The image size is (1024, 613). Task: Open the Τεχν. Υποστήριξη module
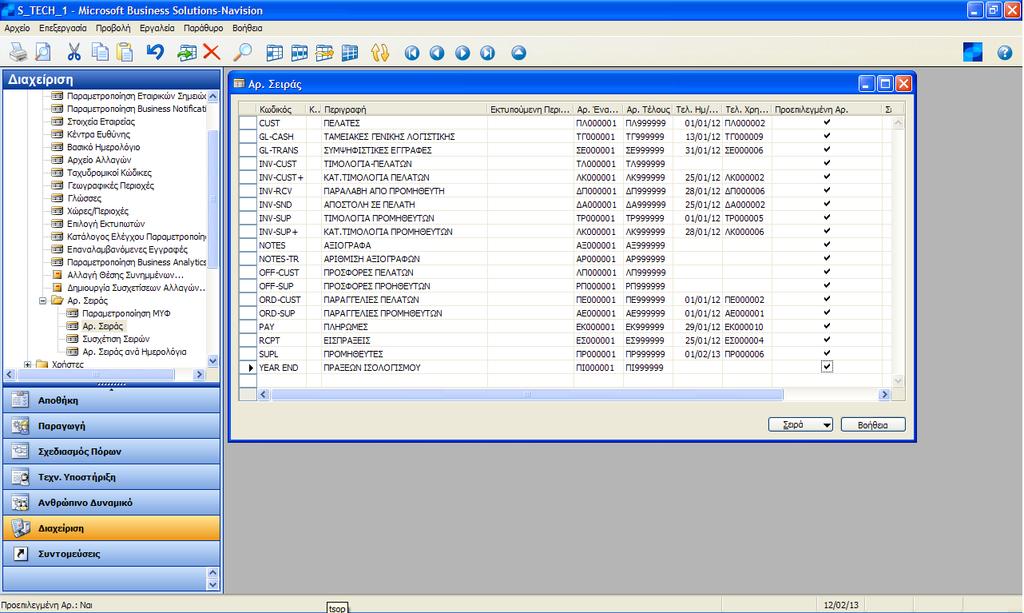[x=112, y=477]
